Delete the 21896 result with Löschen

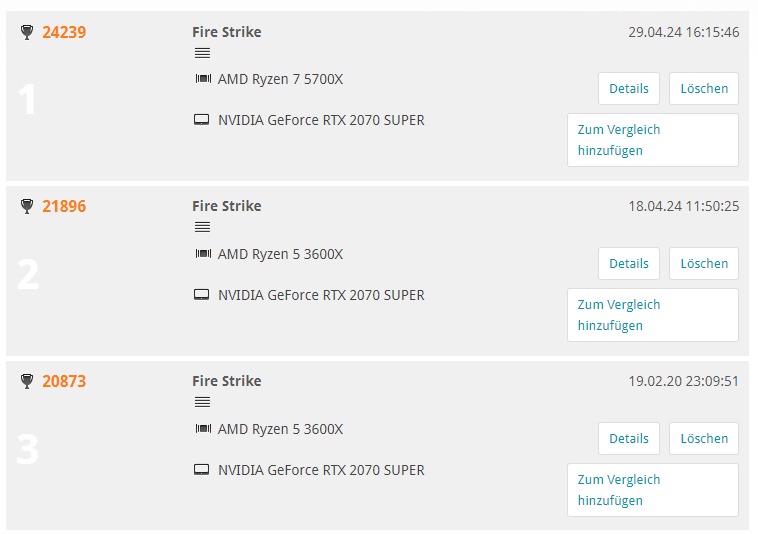(704, 263)
